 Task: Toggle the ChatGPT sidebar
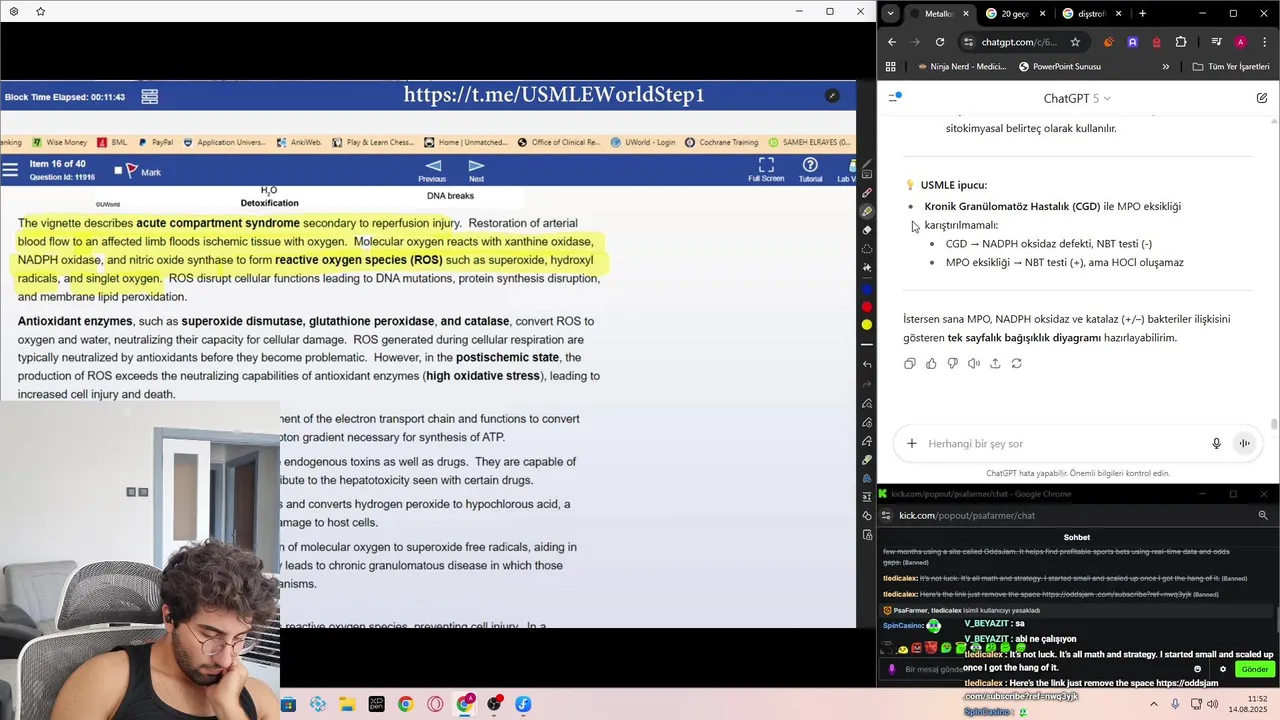coord(895,98)
